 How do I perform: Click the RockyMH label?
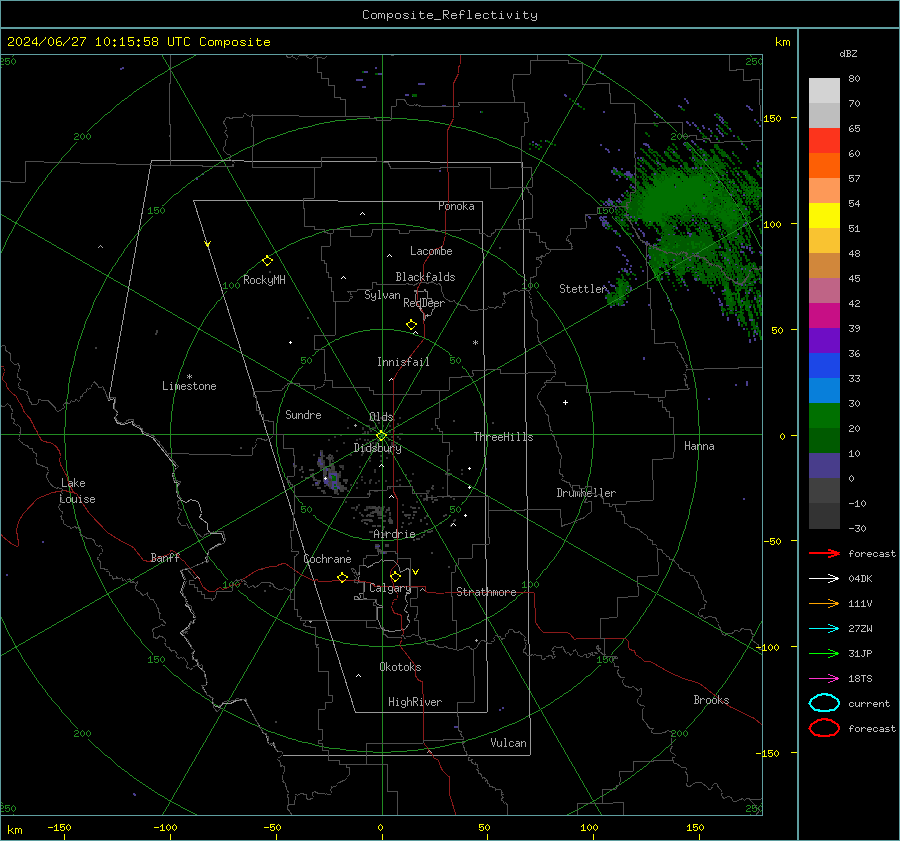pos(264,280)
